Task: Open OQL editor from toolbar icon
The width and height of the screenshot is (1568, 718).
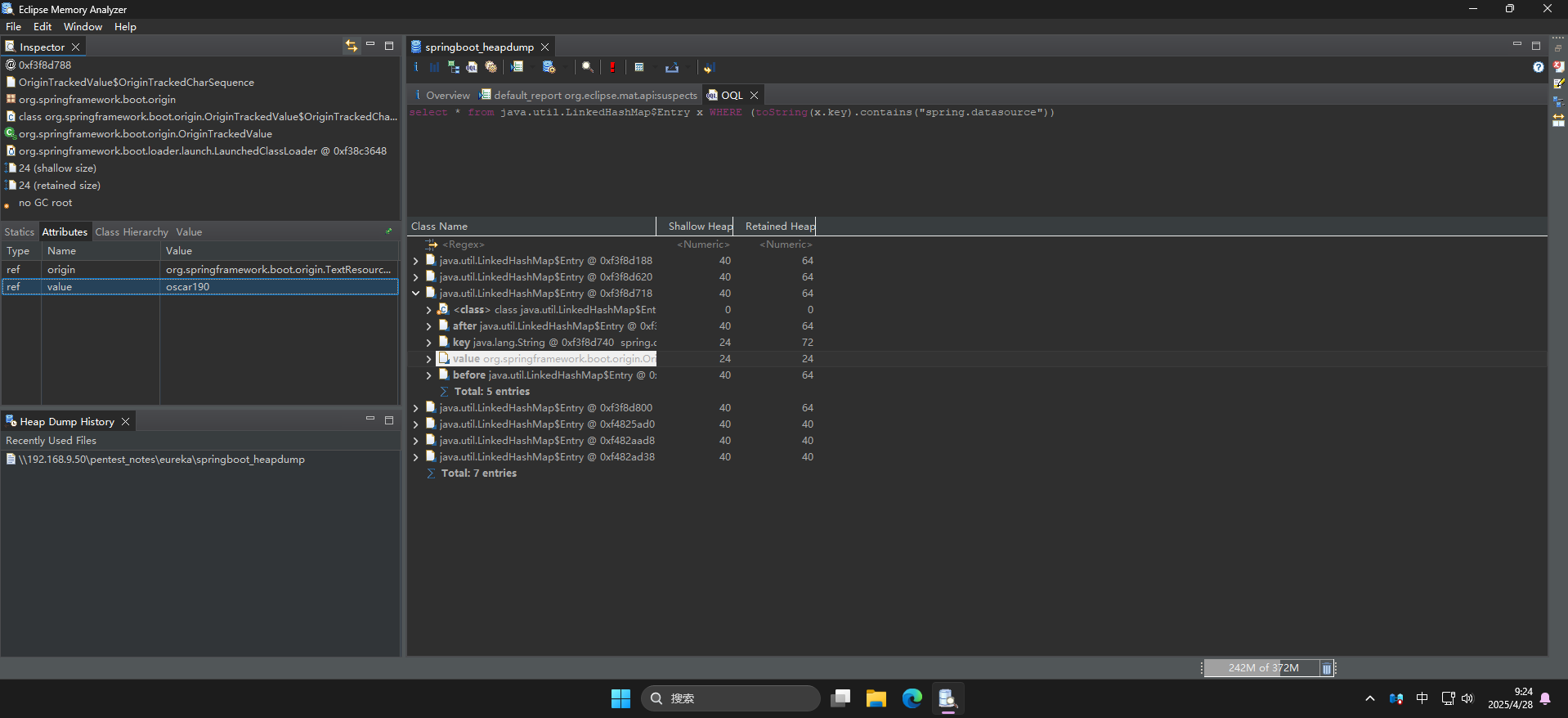Action: [472, 67]
